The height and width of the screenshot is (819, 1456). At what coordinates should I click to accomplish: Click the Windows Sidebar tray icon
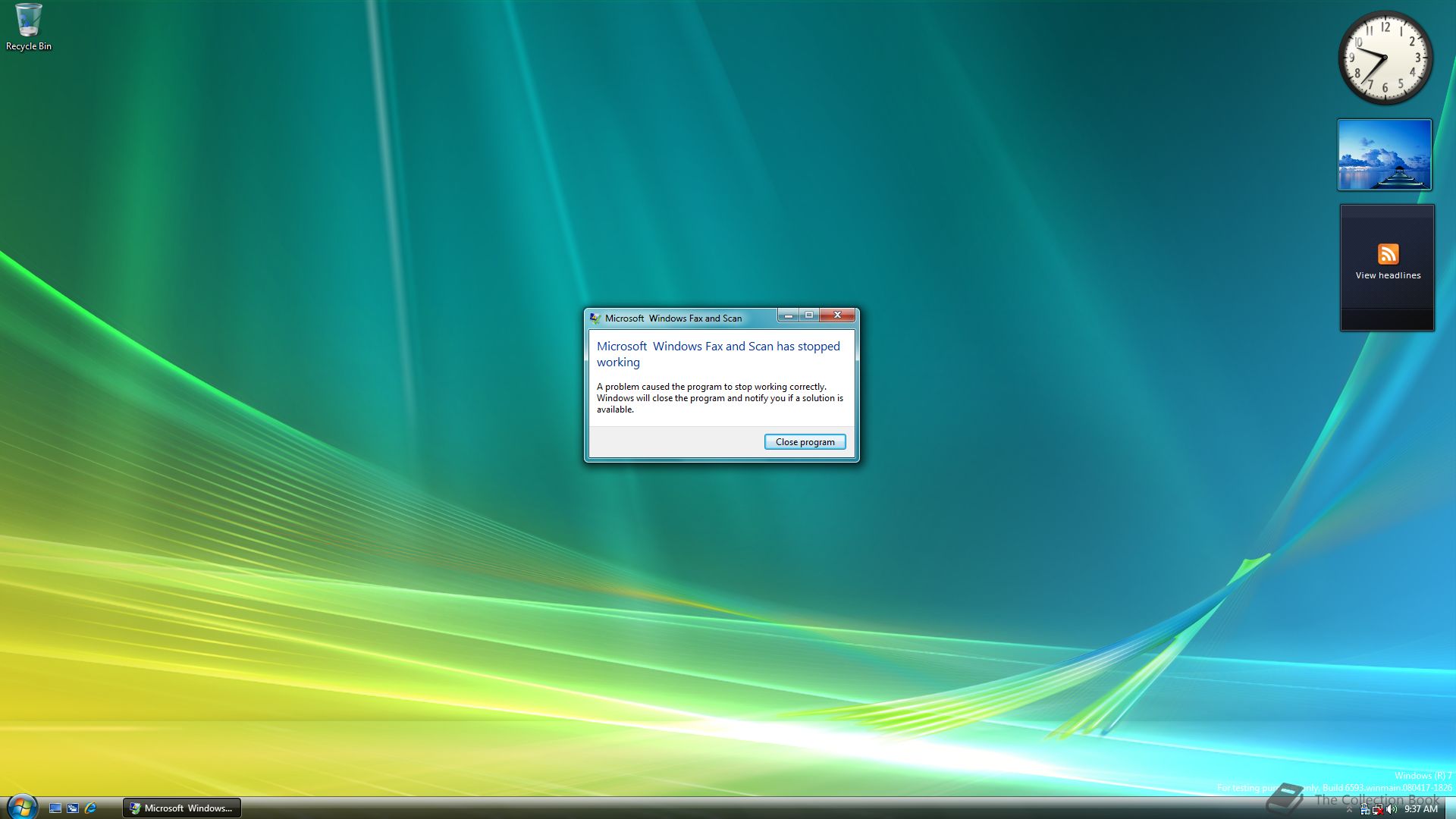[1365, 809]
